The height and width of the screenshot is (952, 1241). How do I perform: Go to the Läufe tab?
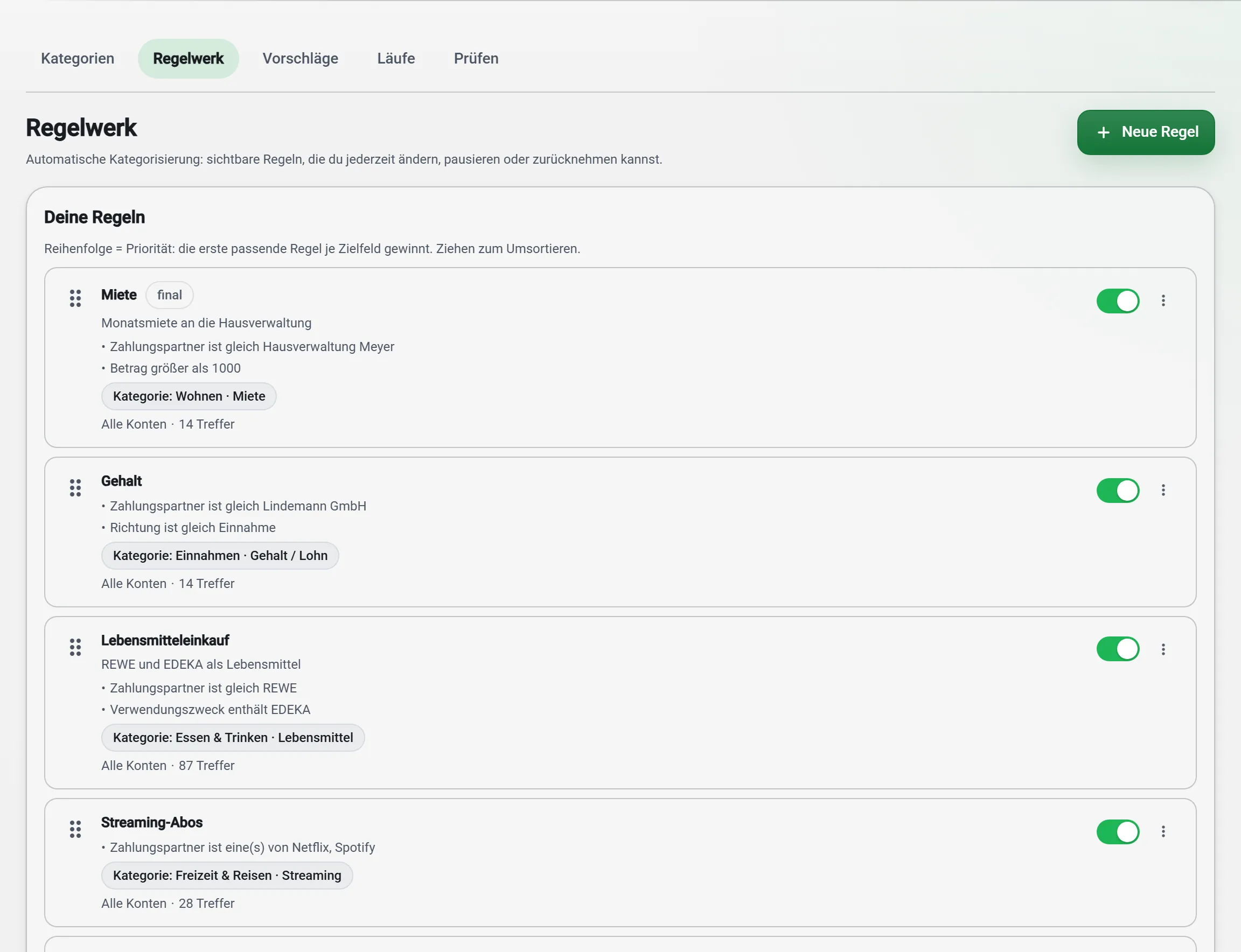396,58
